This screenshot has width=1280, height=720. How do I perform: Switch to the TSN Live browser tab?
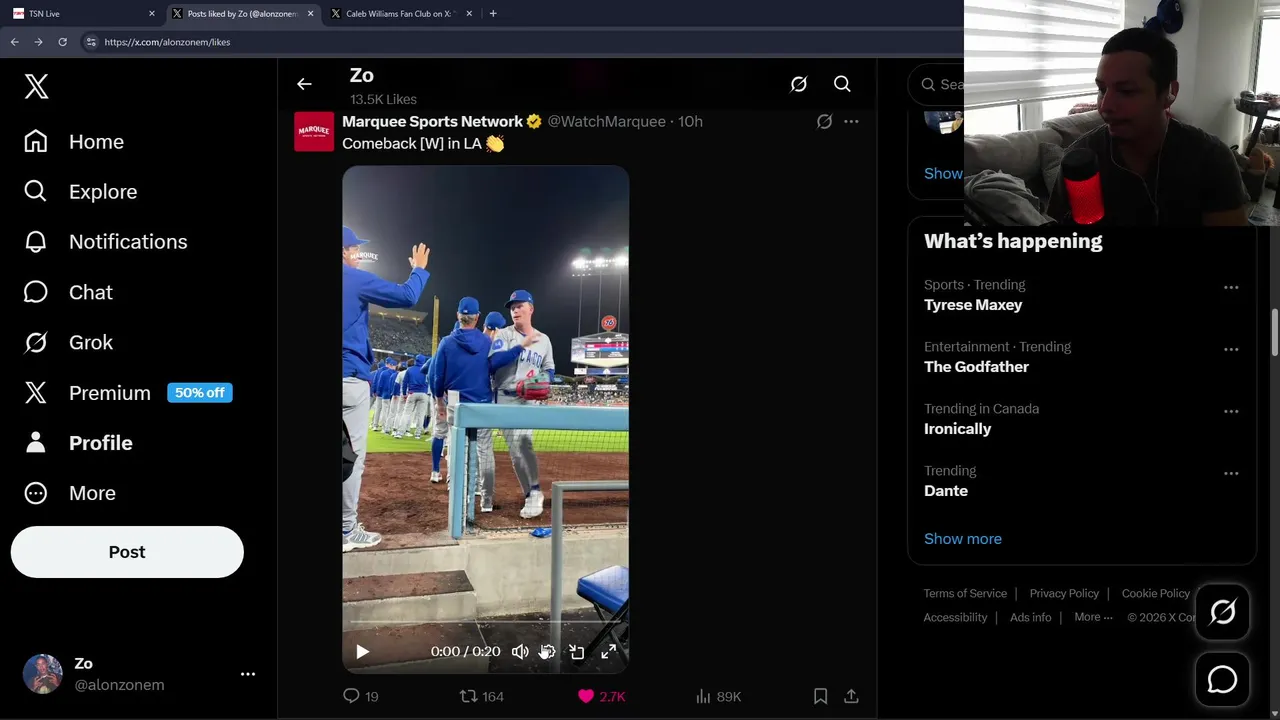(x=80, y=14)
